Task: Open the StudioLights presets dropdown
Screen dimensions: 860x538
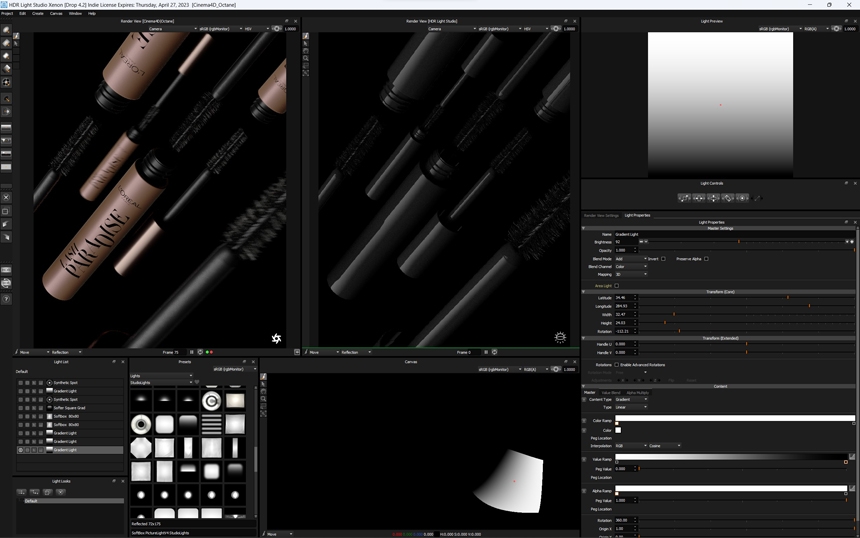Action: point(161,382)
